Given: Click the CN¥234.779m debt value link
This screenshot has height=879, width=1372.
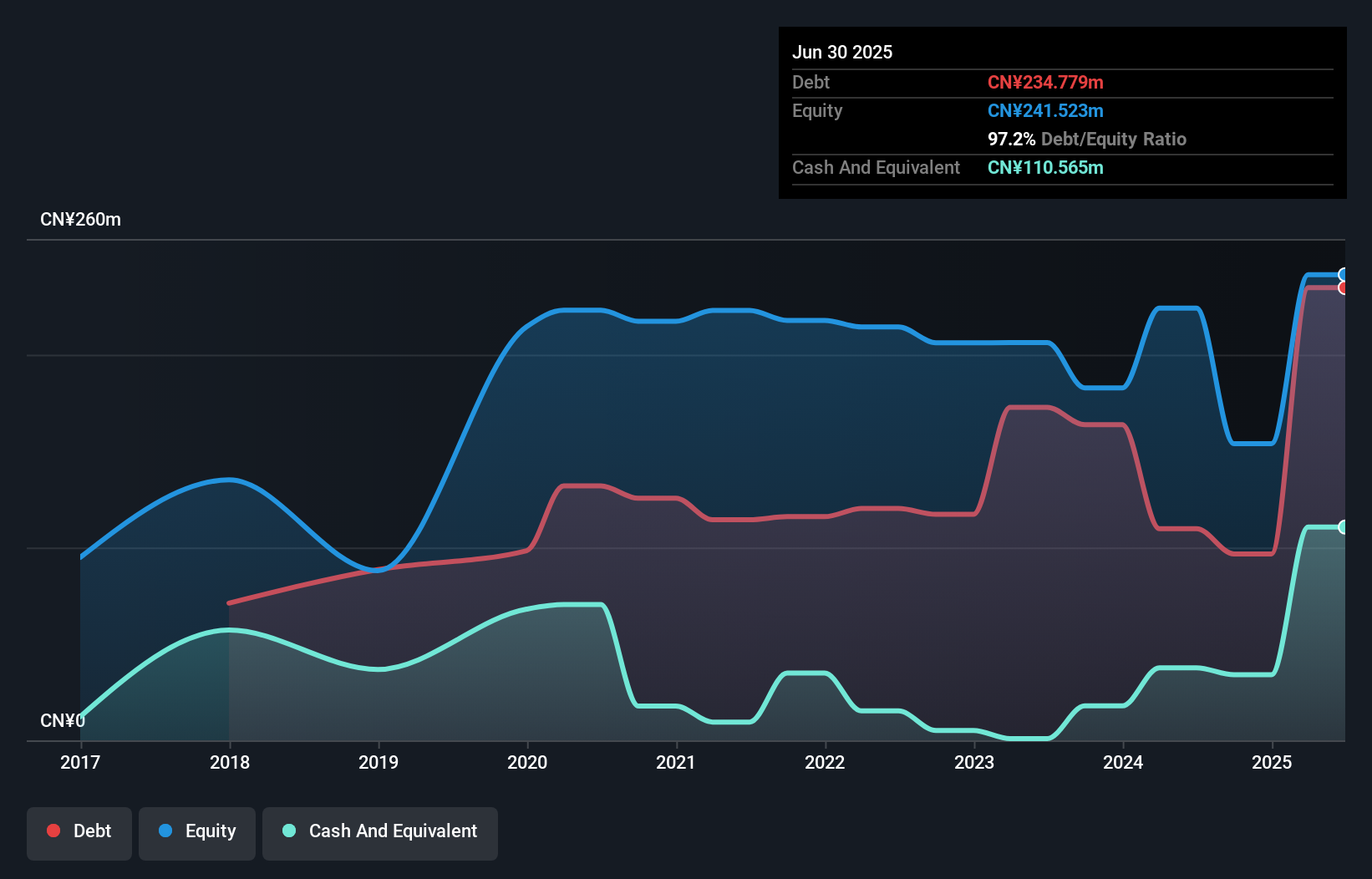Looking at the screenshot, I should click(1045, 82).
